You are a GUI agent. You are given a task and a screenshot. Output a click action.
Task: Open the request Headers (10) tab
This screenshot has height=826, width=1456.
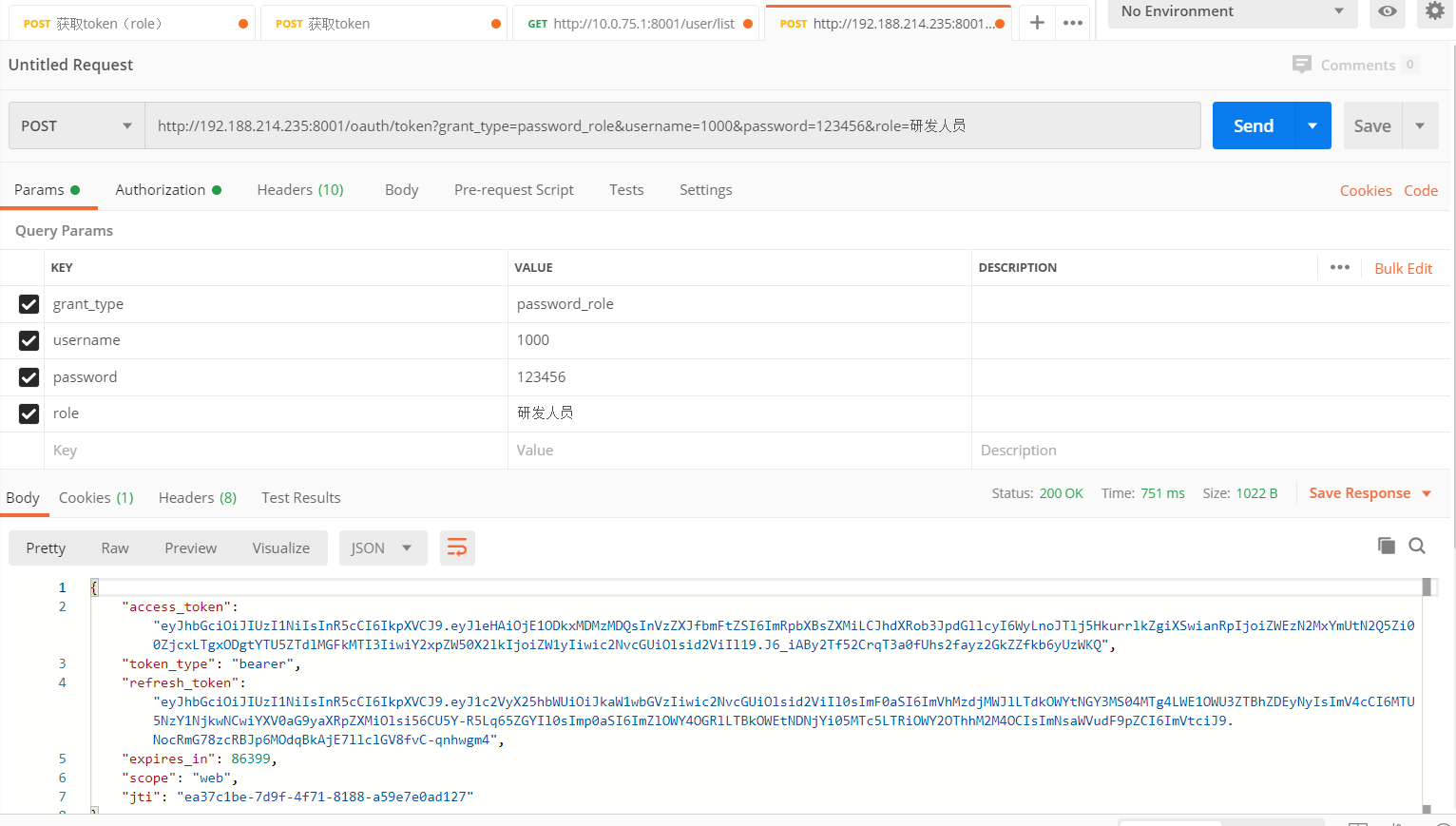[300, 190]
